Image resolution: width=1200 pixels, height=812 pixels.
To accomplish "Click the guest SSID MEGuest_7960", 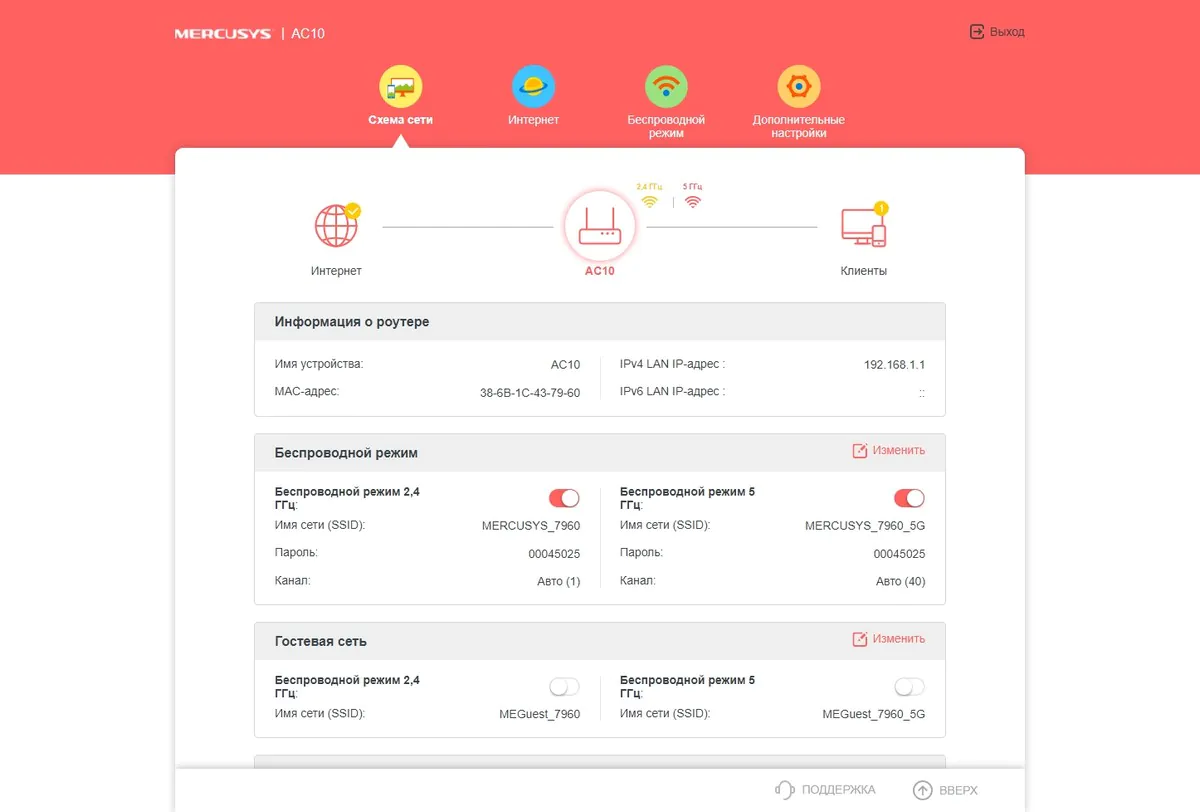I will [540, 715].
